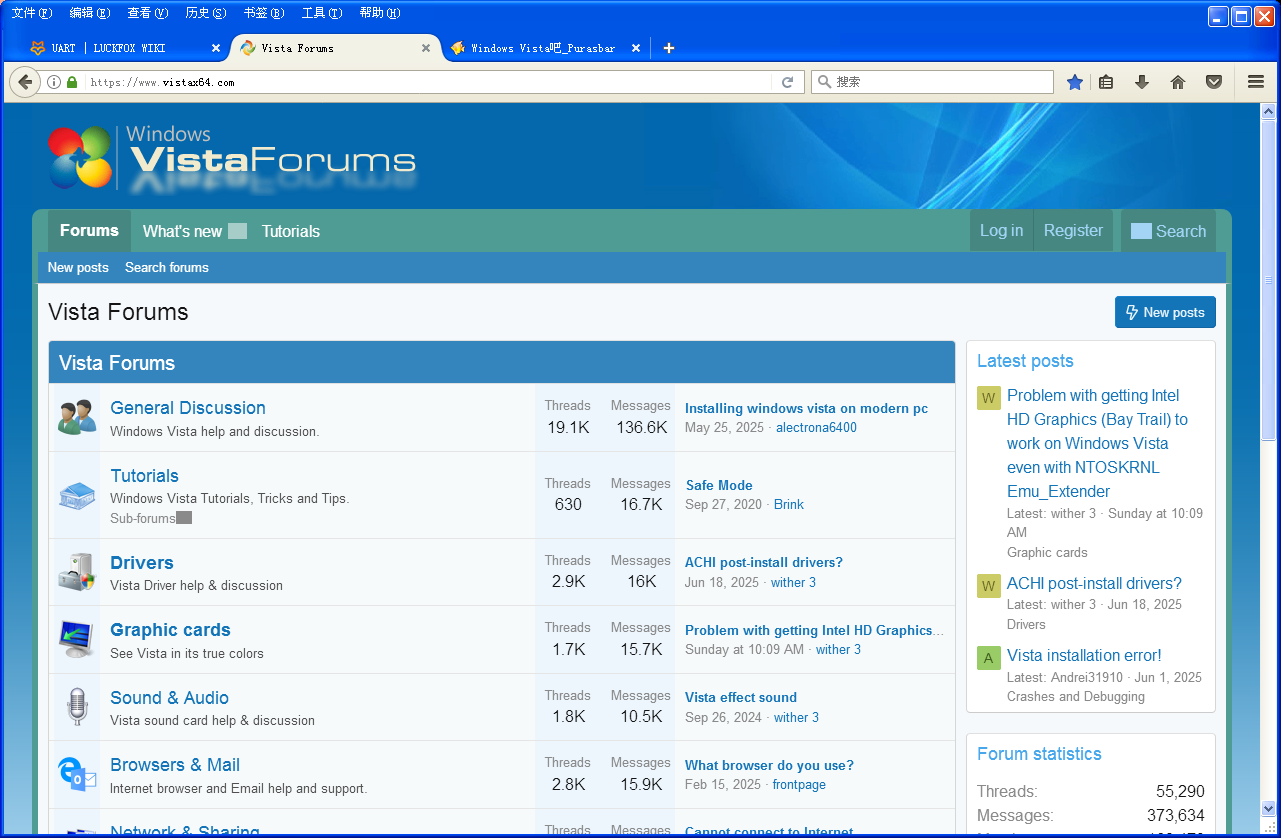
Task: Open thread Installing windows vista on modern pc
Action: click(x=806, y=408)
